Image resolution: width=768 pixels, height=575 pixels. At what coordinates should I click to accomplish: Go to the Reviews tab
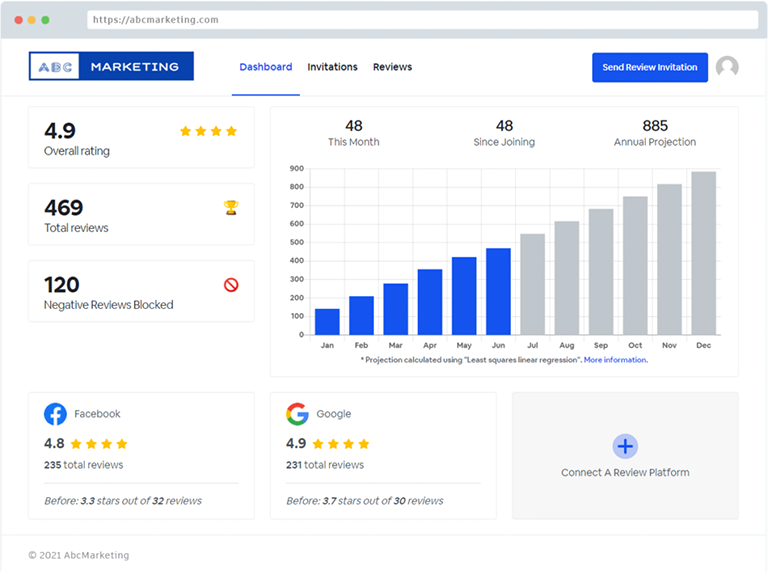(392, 67)
